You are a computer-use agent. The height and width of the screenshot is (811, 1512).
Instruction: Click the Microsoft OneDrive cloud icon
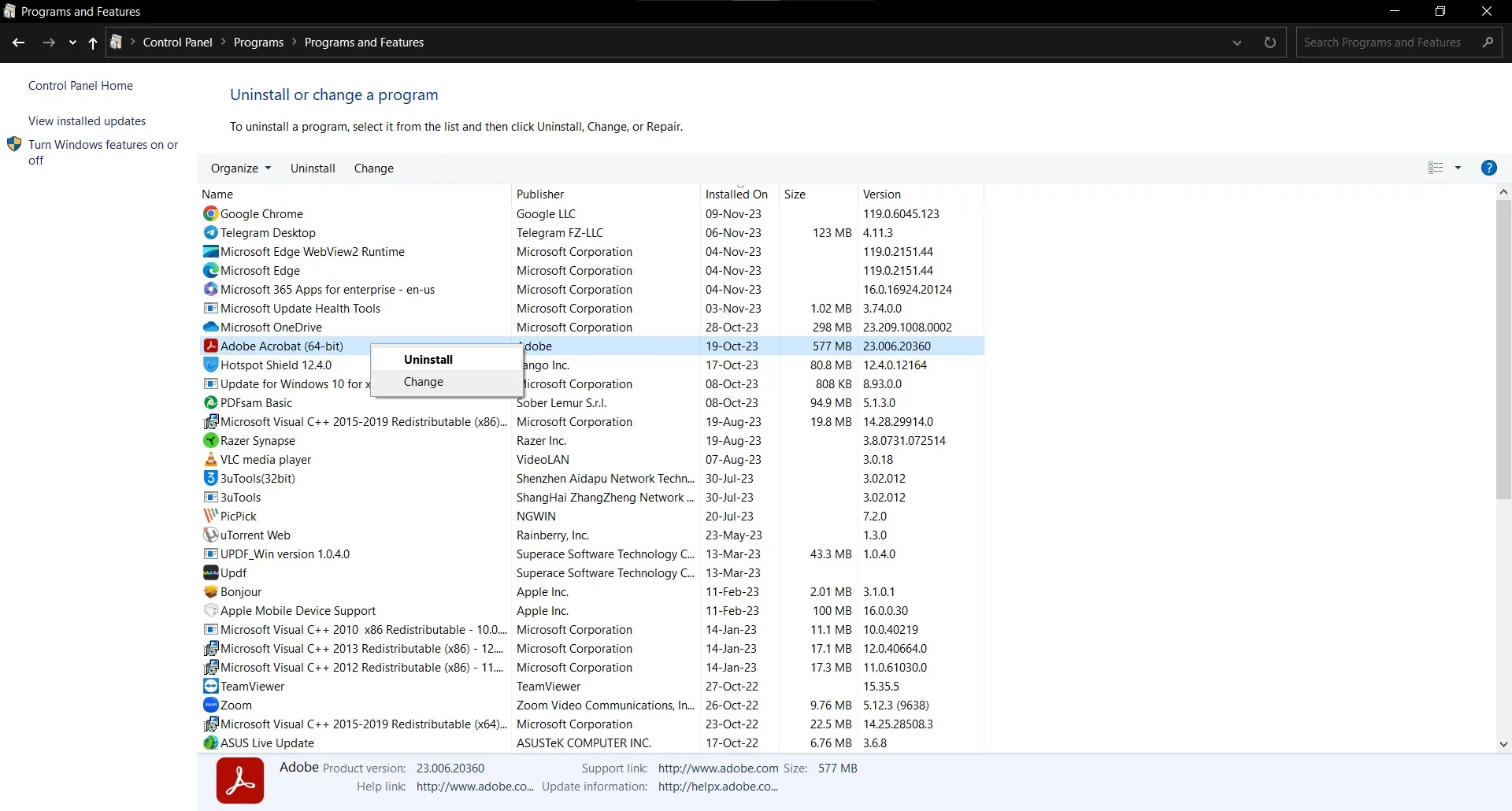pyautogui.click(x=210, y=327)
